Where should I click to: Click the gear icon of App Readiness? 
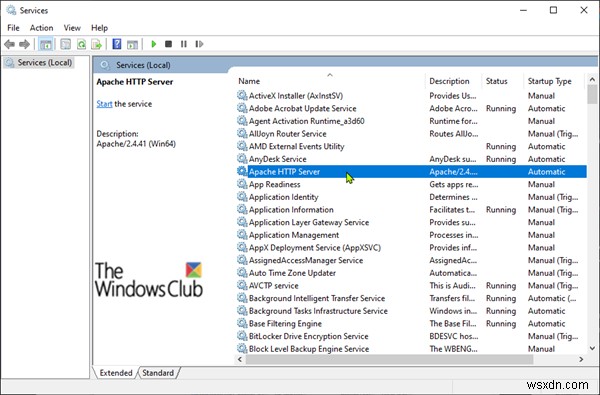242,184
